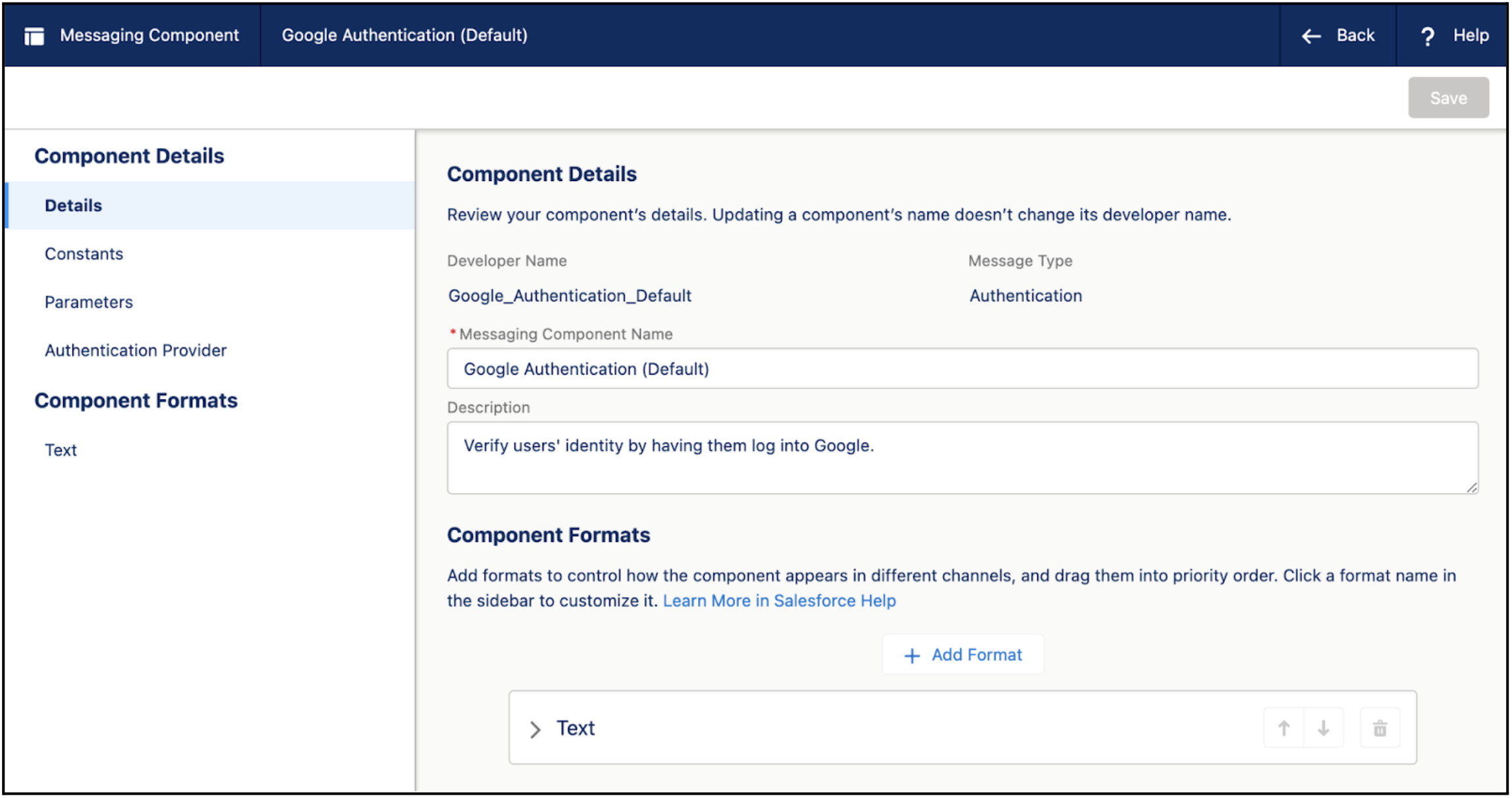This screenshot has width=1512, height=798.
Task: Move Text format down with arrow
Action: 1323,728
